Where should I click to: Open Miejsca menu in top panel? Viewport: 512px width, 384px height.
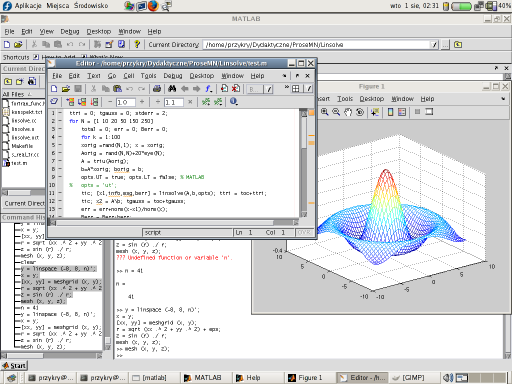pyautogui.click(x=58, y=6)
